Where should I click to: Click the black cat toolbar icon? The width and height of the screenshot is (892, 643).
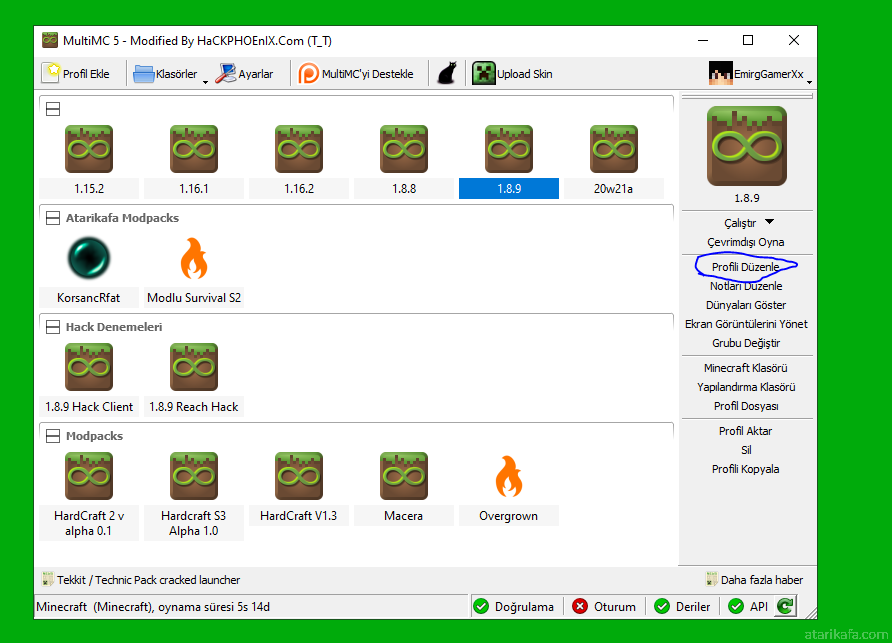coord(447,73)
